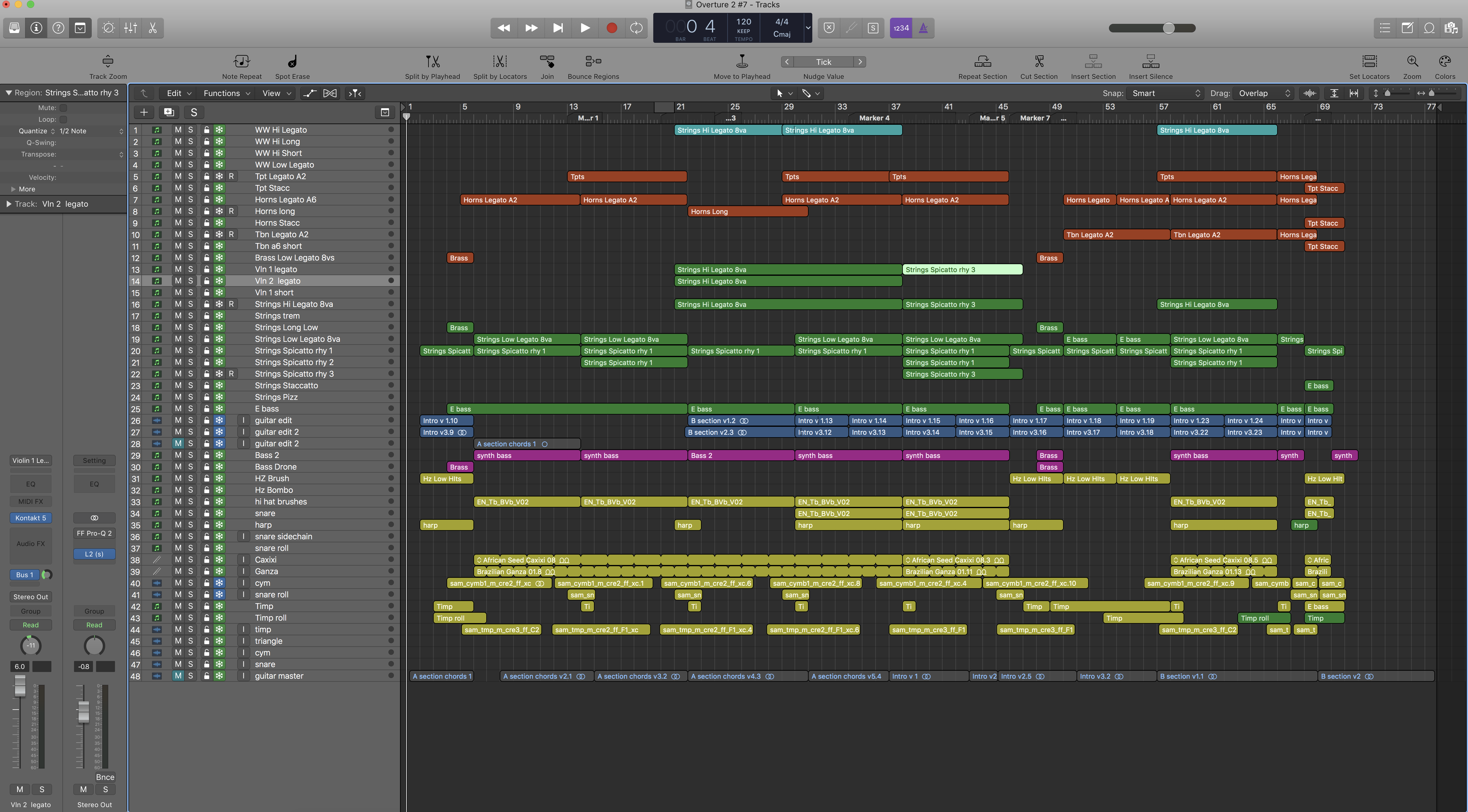
Task: Select the Strings Spicatto rhy 3 highlighted region
Action: pyautogui.click(x=962, y=270)
